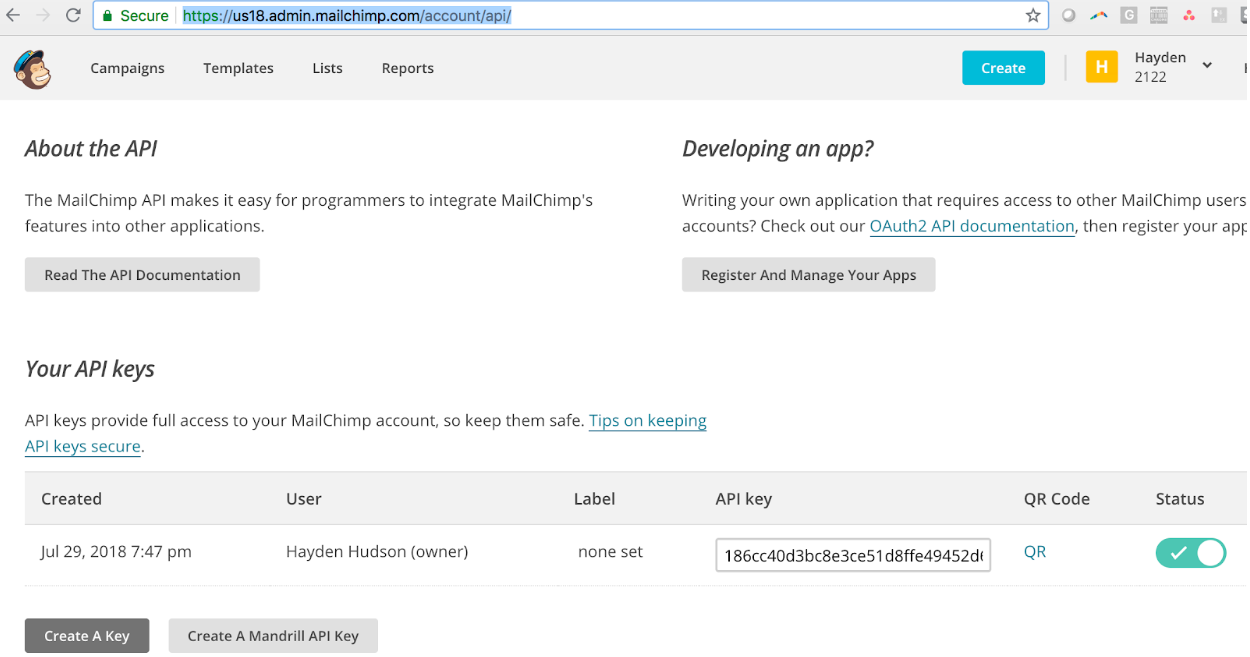Open the QR link for the key

[x=1035, y=551]
